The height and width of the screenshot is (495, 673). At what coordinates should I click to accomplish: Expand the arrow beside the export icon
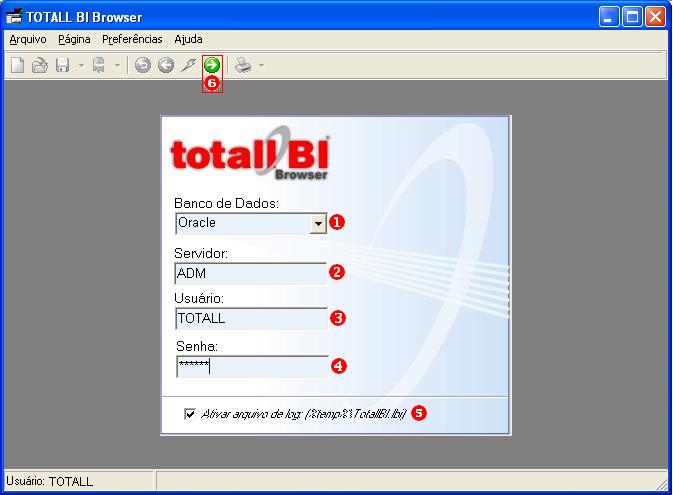pos(117,66)
